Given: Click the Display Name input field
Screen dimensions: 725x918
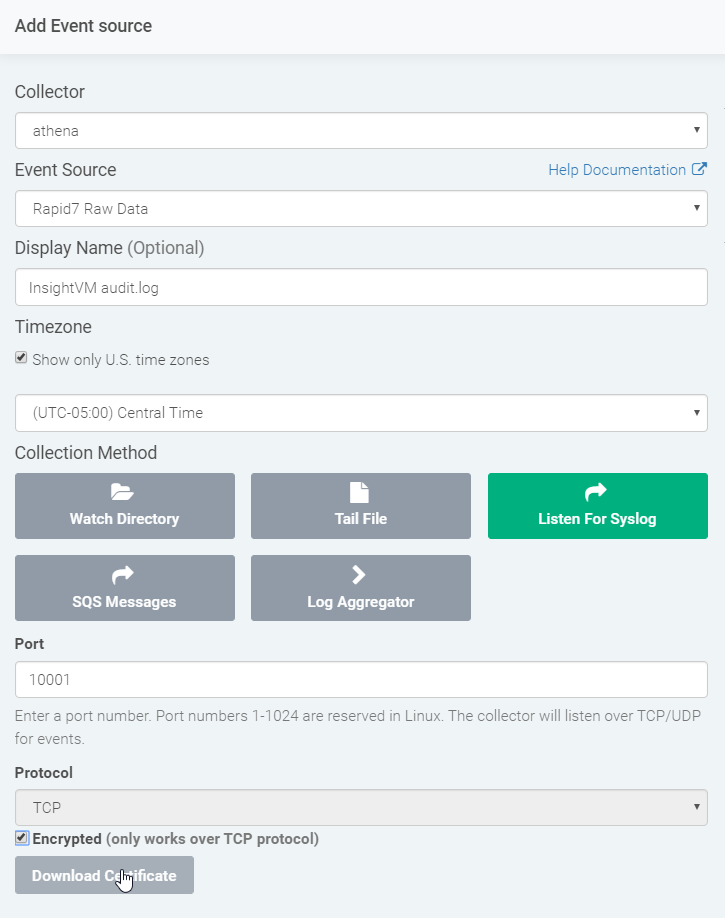Looking at the screenshot, I should click(x=361, y=287).
